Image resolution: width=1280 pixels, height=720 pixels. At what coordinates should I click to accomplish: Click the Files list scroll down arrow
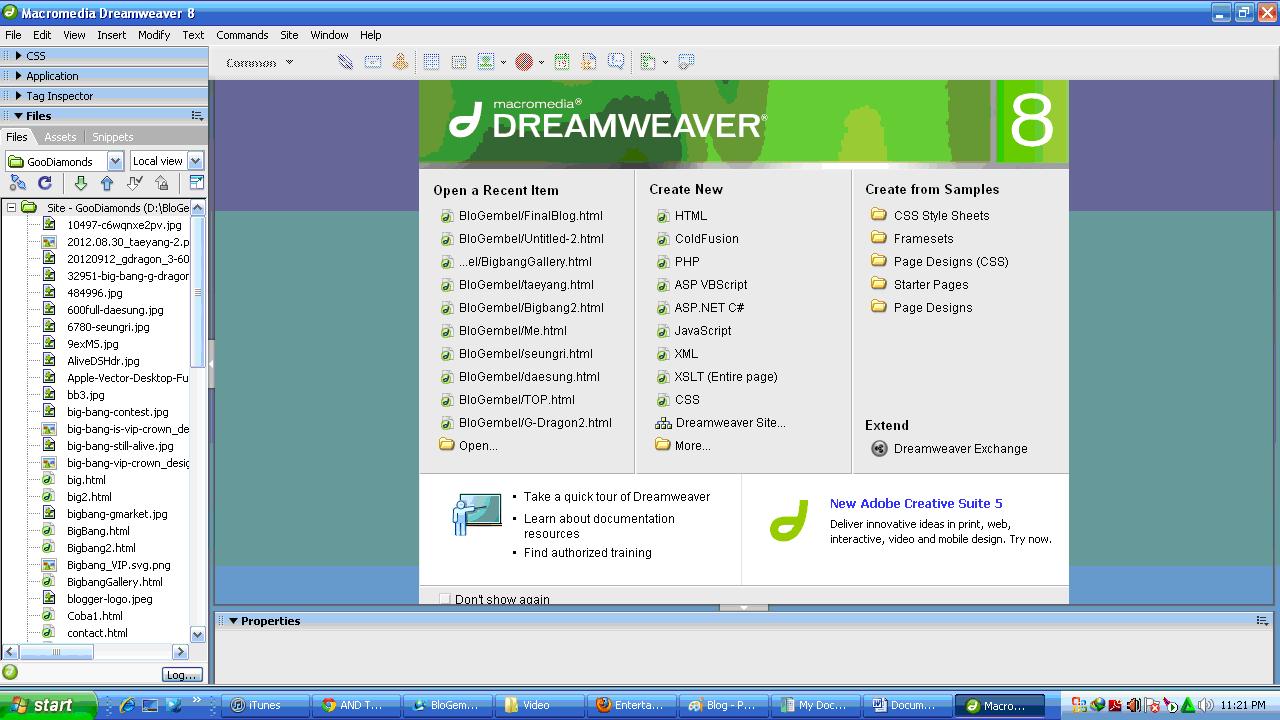[x=198, y=634]
